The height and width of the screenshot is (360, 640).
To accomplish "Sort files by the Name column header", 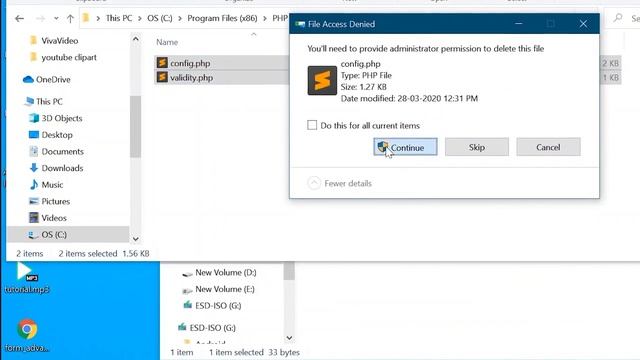I will [x=167, y=42].
